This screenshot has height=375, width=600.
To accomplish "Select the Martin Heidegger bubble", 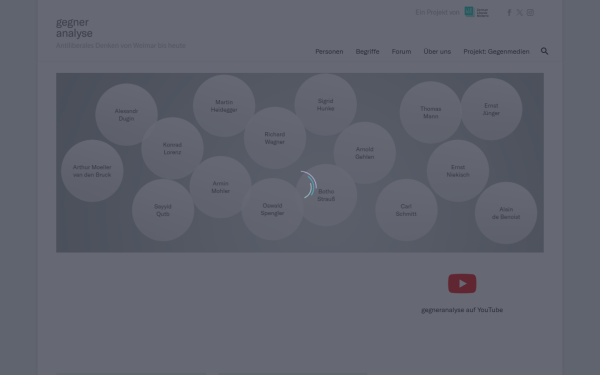I will [x=224, y=106].
